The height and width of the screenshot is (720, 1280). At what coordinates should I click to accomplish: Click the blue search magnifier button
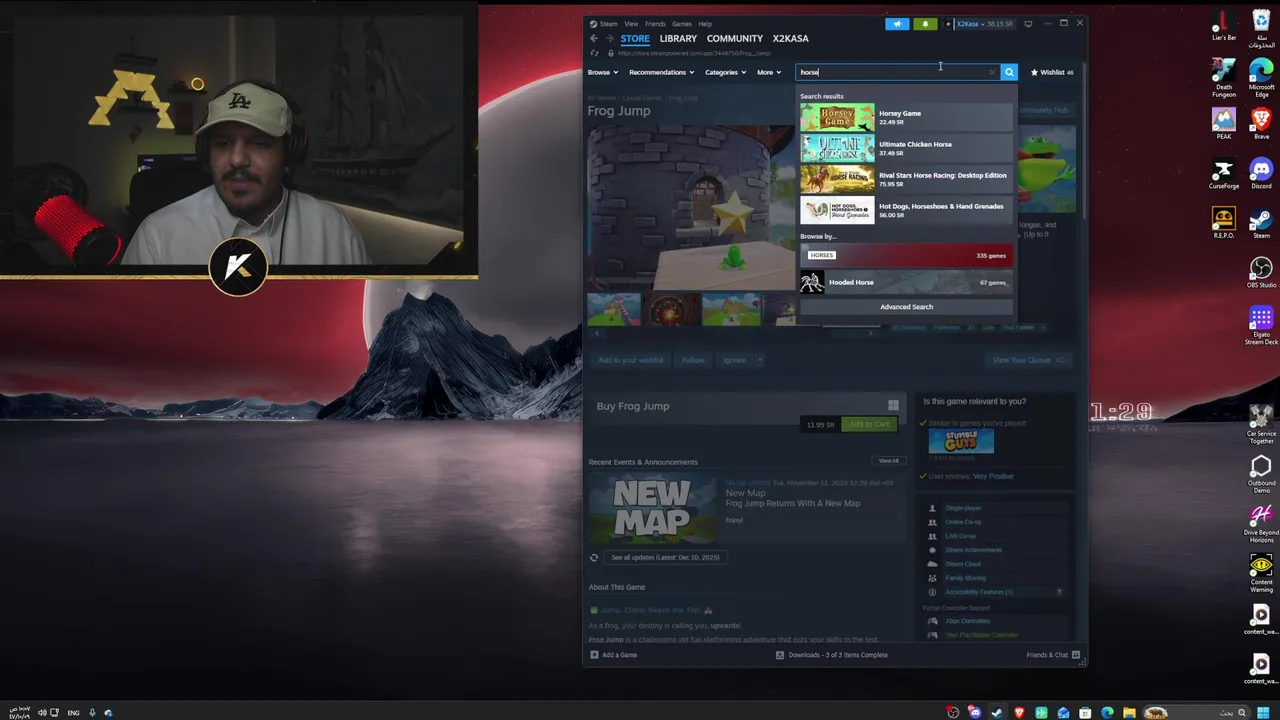tap(1009, 72)
